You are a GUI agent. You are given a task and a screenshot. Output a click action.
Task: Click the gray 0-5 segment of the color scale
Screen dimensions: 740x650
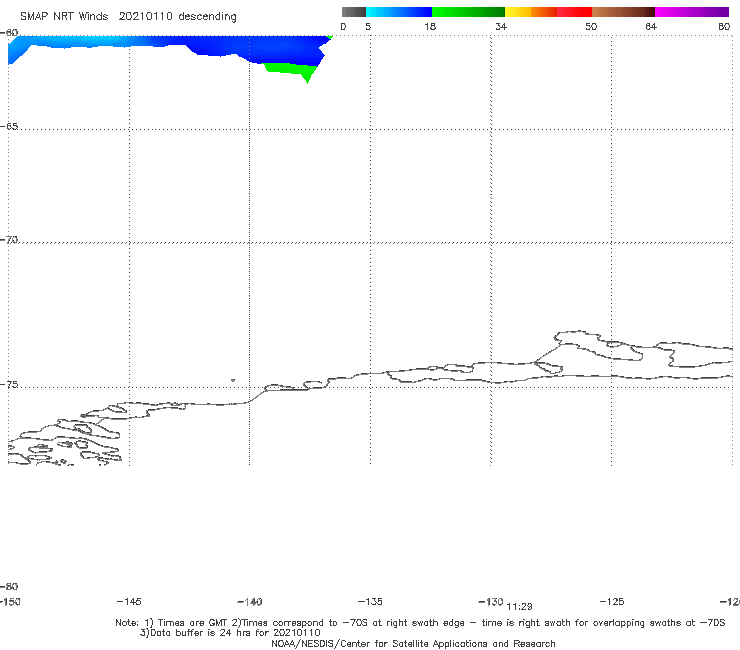pos(353,12)
